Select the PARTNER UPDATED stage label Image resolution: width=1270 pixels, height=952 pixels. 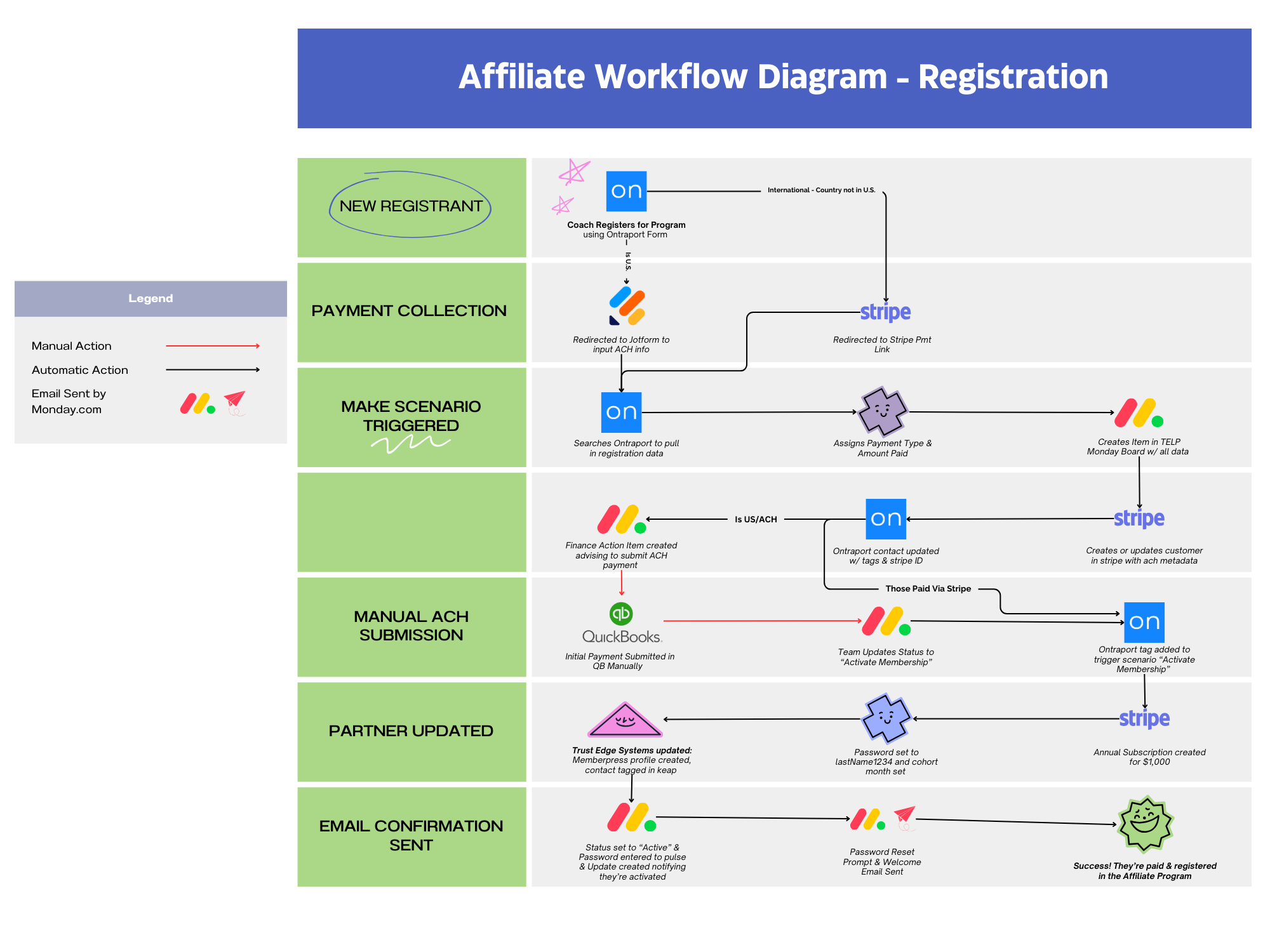[x=411, y=731]
